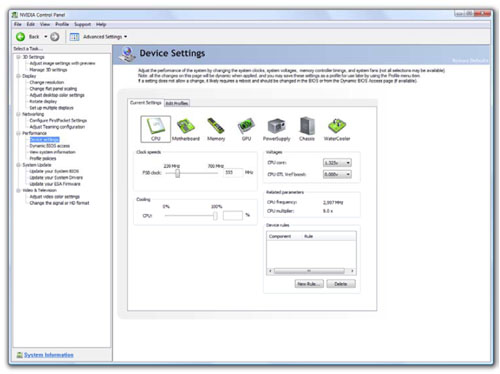The width and height of the screenshot is (500, 374).
Task: Open Profile policies
Action: [x=43, y=158]
